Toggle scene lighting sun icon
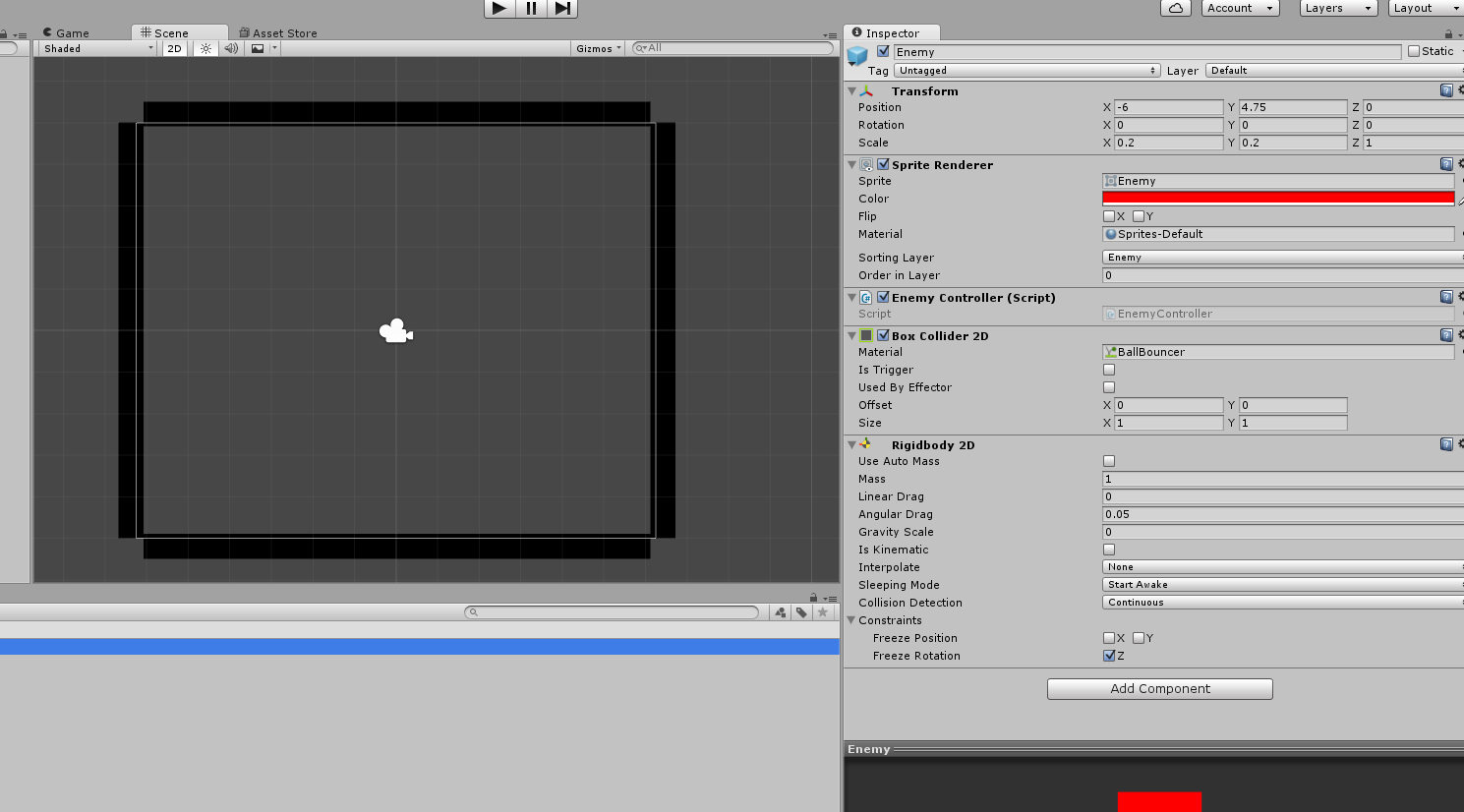The image size is (1464, 812). pyautogui.click(x=205, y=48)
